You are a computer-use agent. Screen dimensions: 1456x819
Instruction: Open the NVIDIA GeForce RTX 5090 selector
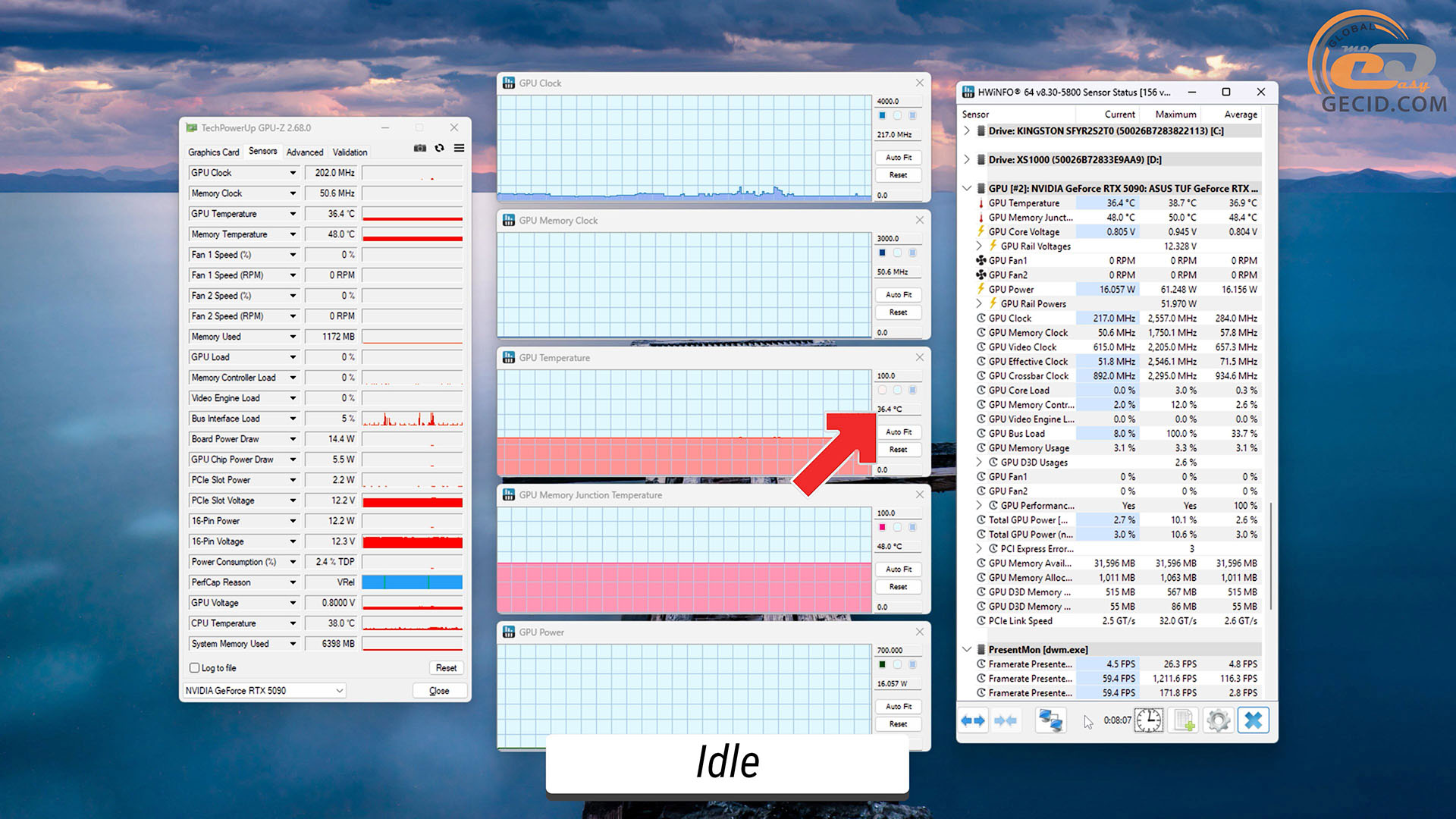click(x=265, y=691)
